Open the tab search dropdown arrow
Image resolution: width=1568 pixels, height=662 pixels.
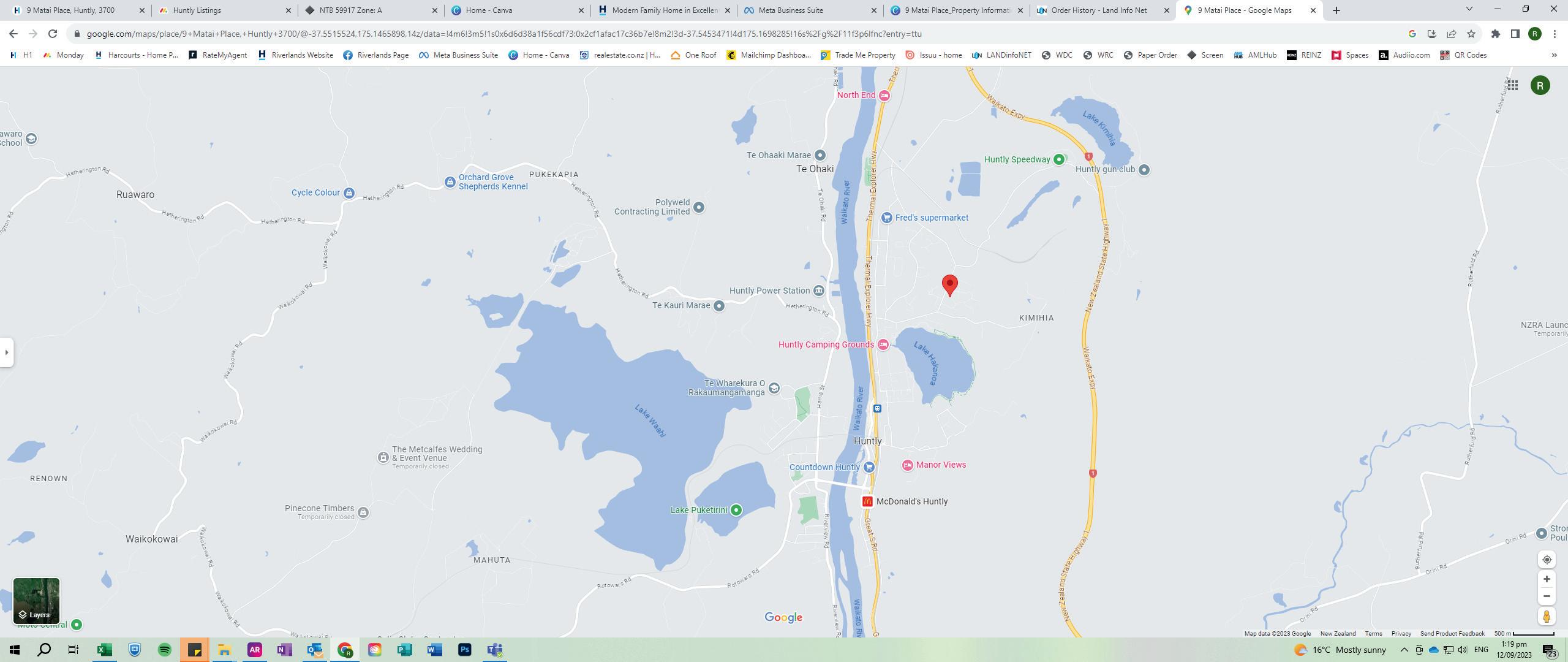click(x=1468, y=10)
